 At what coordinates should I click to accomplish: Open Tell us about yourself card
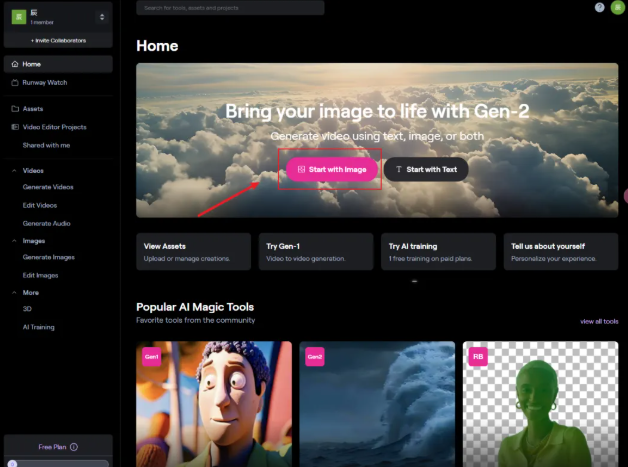point(561,252)
